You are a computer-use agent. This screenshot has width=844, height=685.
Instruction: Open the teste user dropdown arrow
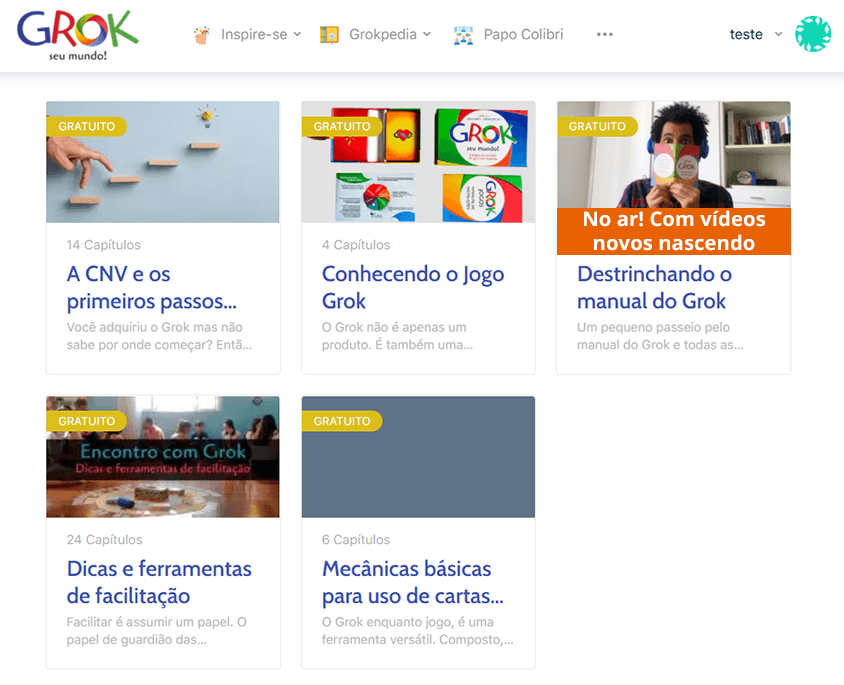click(x=778, y=34)
